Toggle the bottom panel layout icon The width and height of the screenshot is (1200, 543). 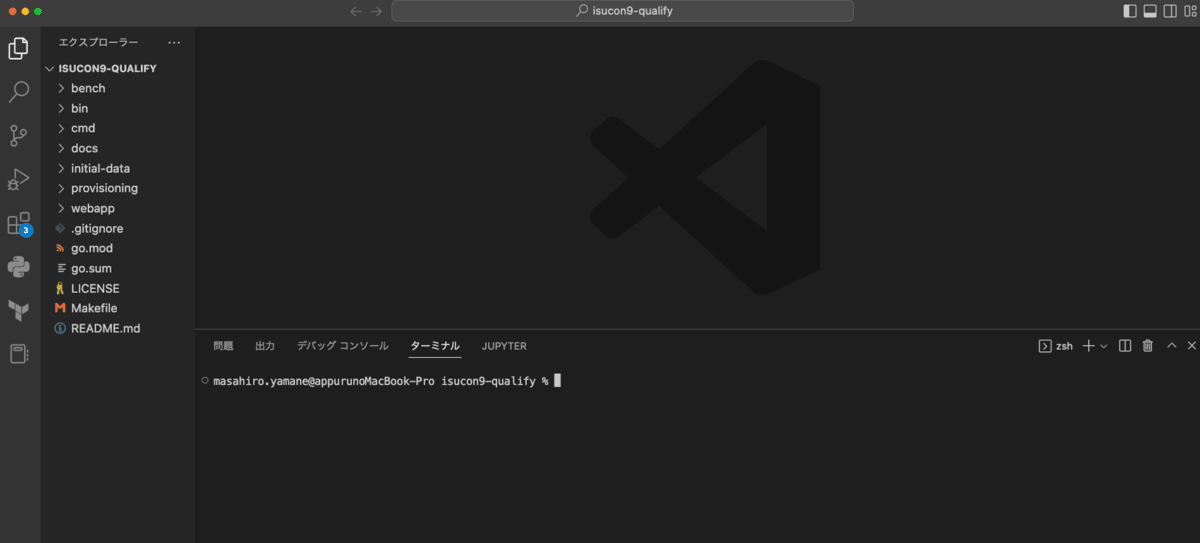click(1150, 11)
